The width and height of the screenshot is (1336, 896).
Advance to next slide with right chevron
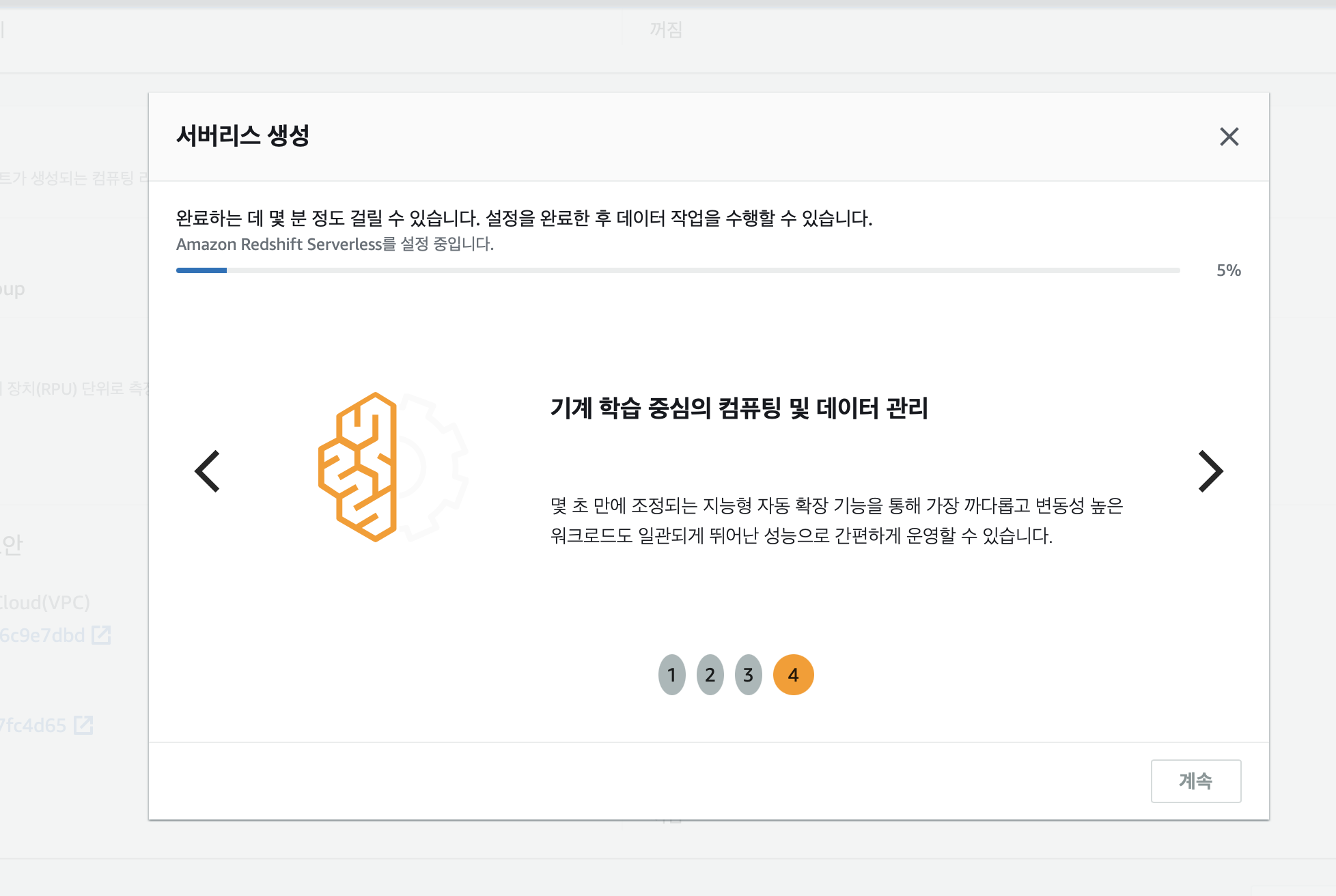[x=1210, y=471]
